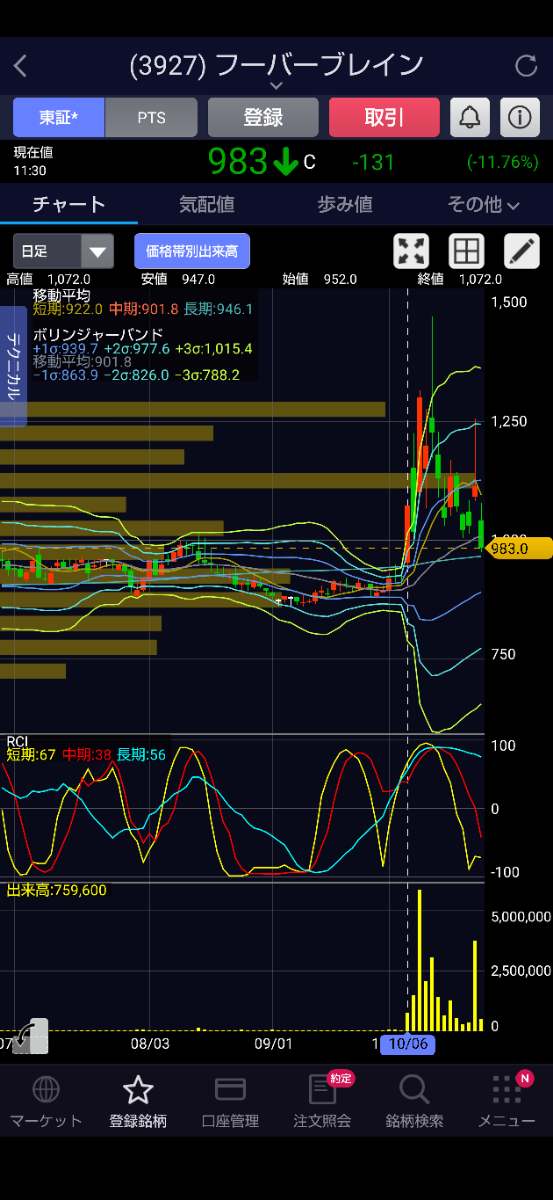Tap the 983.0 current price marker

tap(520, 548)
